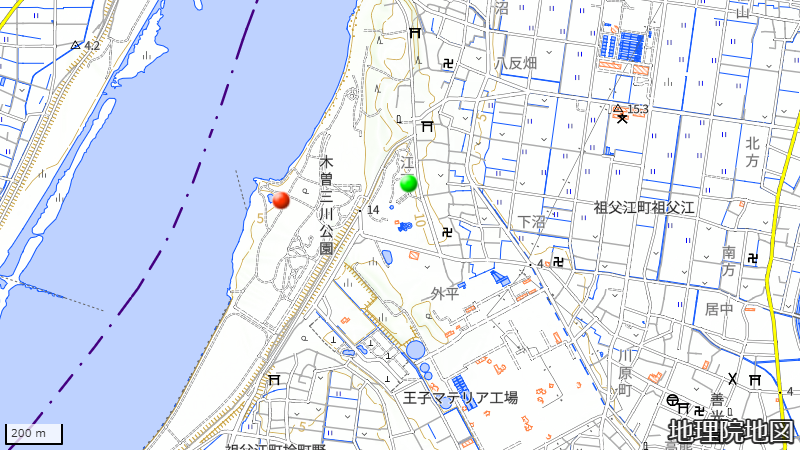This screenshot has width=800, height=450.
Task: Click the 祖父江町祖父江 place name
Action: coord(644,208)
